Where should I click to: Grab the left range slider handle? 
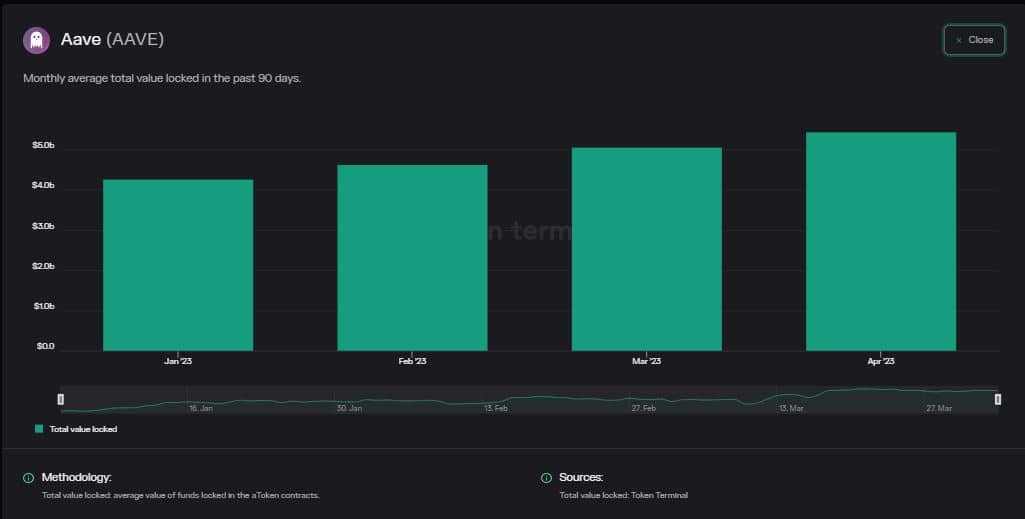[x=61, y=399]
